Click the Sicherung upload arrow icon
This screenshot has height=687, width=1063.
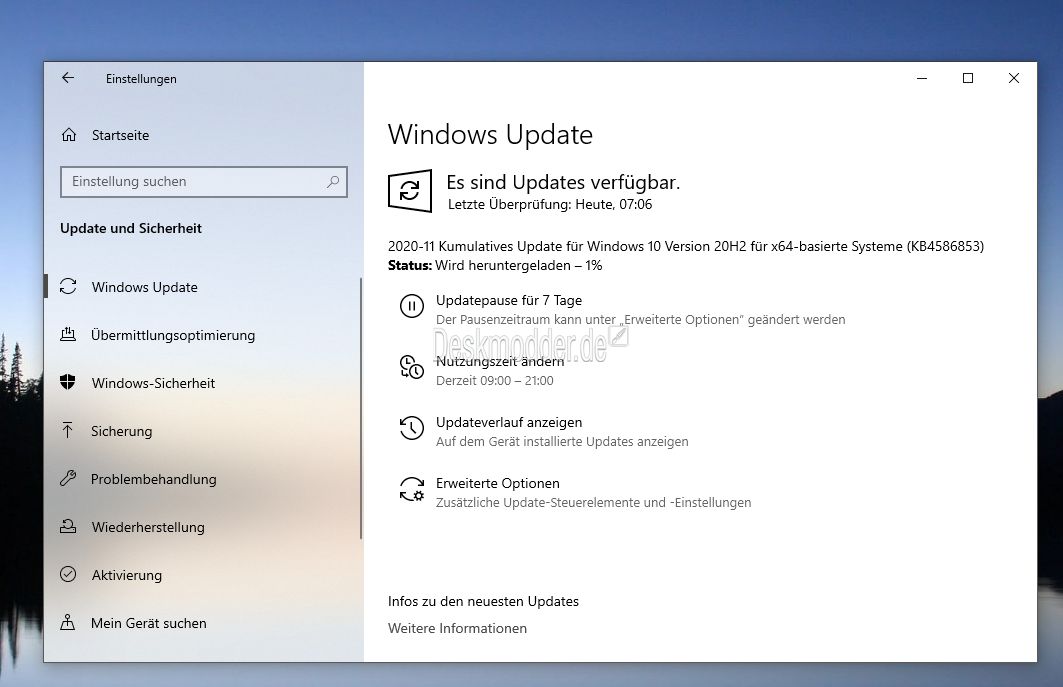[x=68, y=430]
